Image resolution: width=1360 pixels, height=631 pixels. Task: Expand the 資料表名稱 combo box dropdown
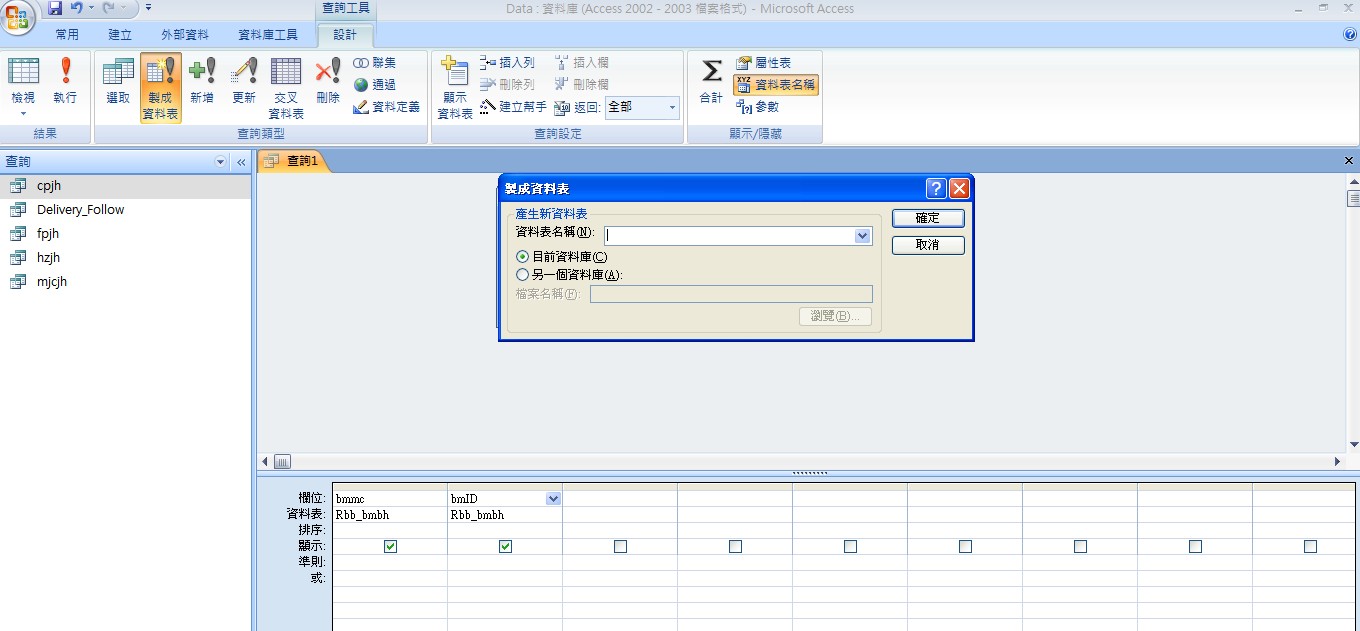pyautogui.click(x=863, y=236)
